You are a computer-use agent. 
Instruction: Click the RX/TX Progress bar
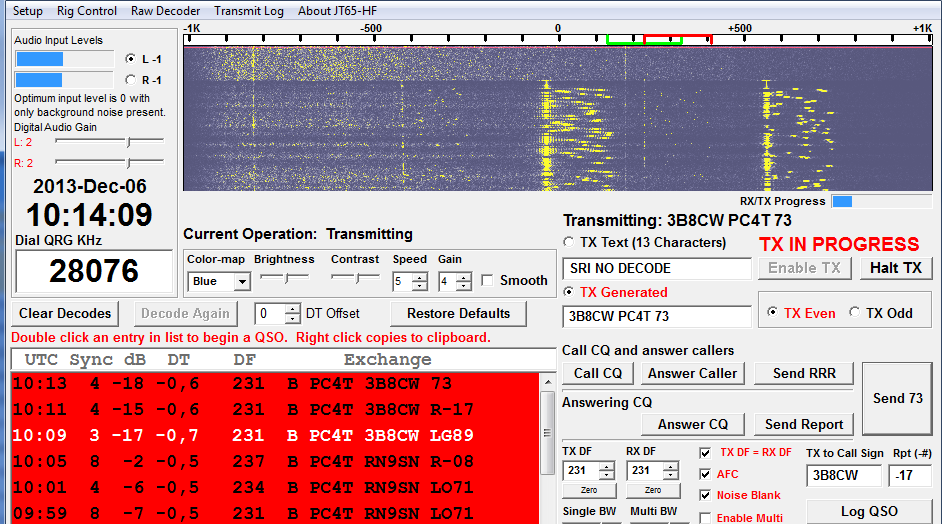click(x=881, y=201)
